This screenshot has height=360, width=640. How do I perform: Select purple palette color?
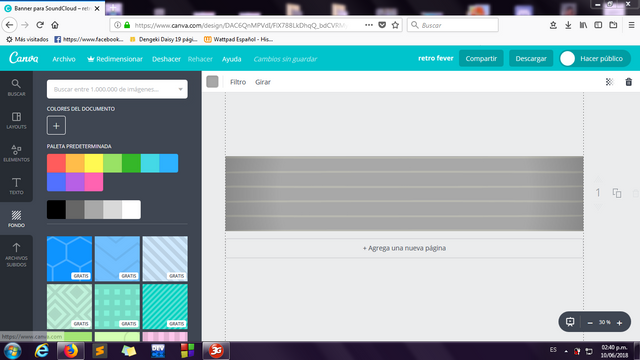click(x=75, y=182)
